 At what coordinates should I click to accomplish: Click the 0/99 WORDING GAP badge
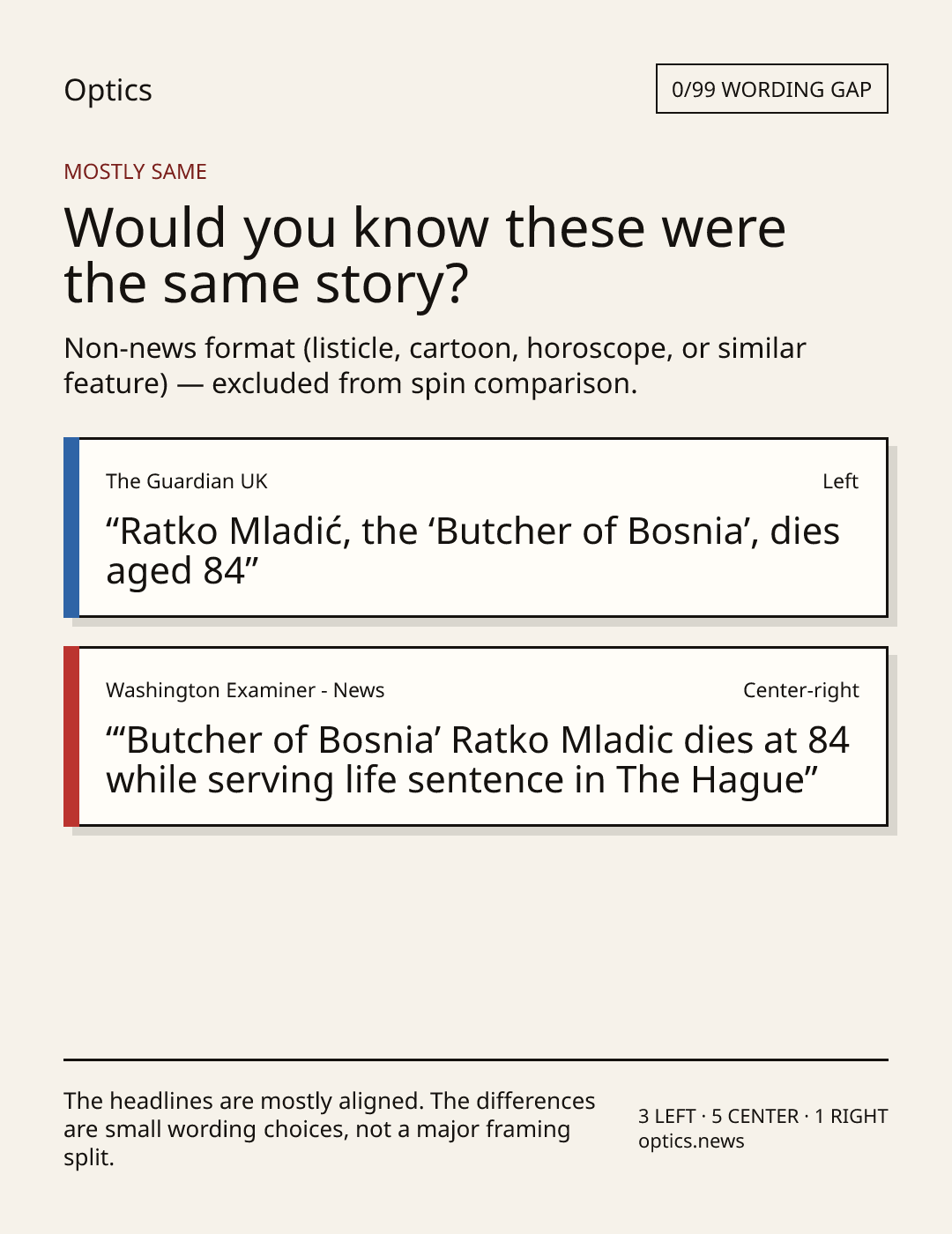[771, 89]
